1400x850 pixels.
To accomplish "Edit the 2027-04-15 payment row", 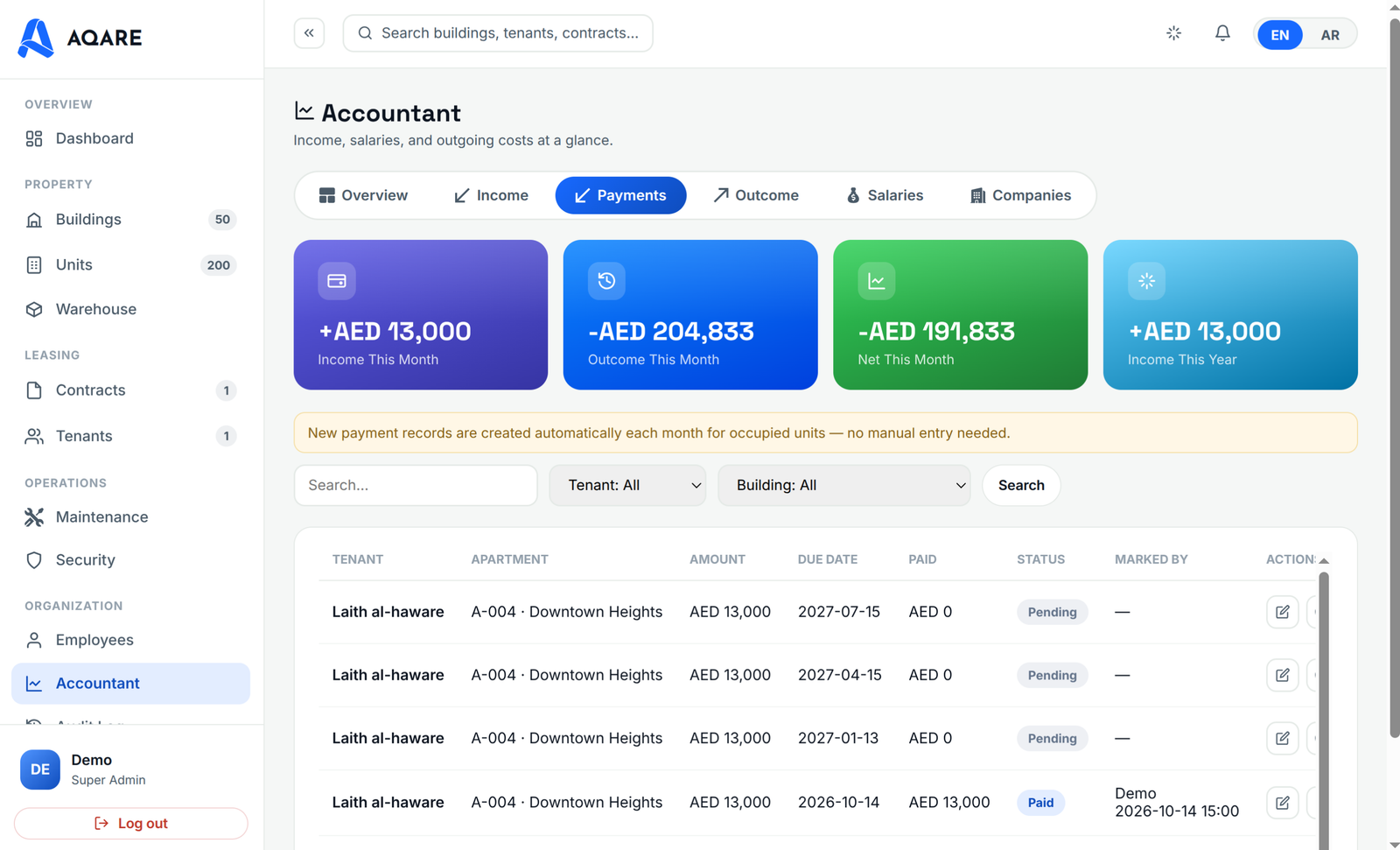I will (x=1282, y=675).
